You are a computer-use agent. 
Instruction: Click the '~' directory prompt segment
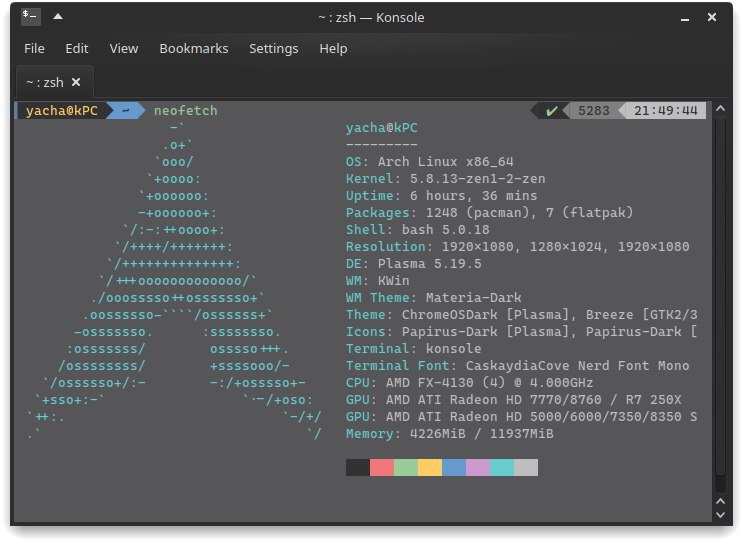point(125,110)
